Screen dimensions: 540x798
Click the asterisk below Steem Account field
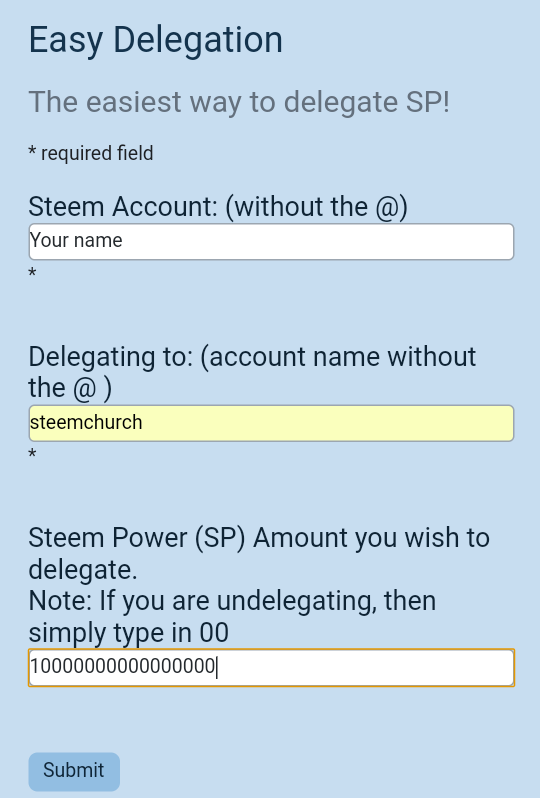pos(32,272)
